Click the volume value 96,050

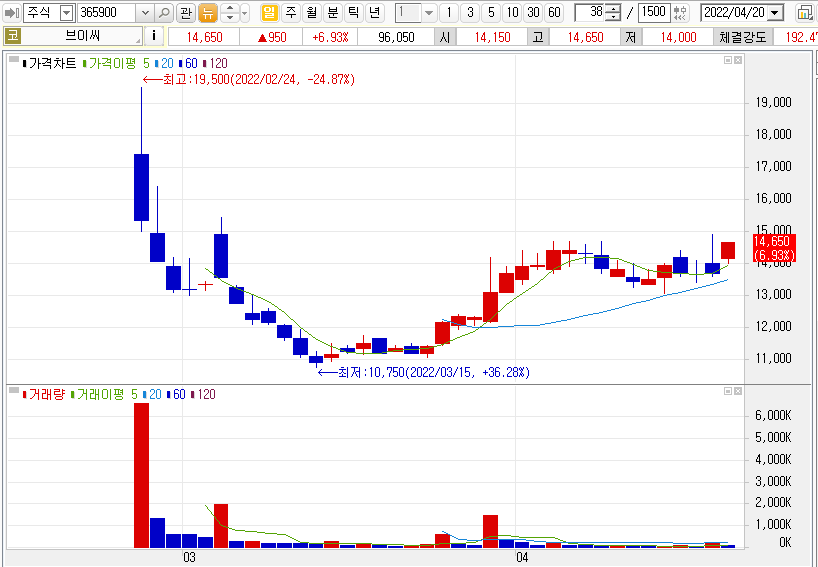(x=396, y=37)
